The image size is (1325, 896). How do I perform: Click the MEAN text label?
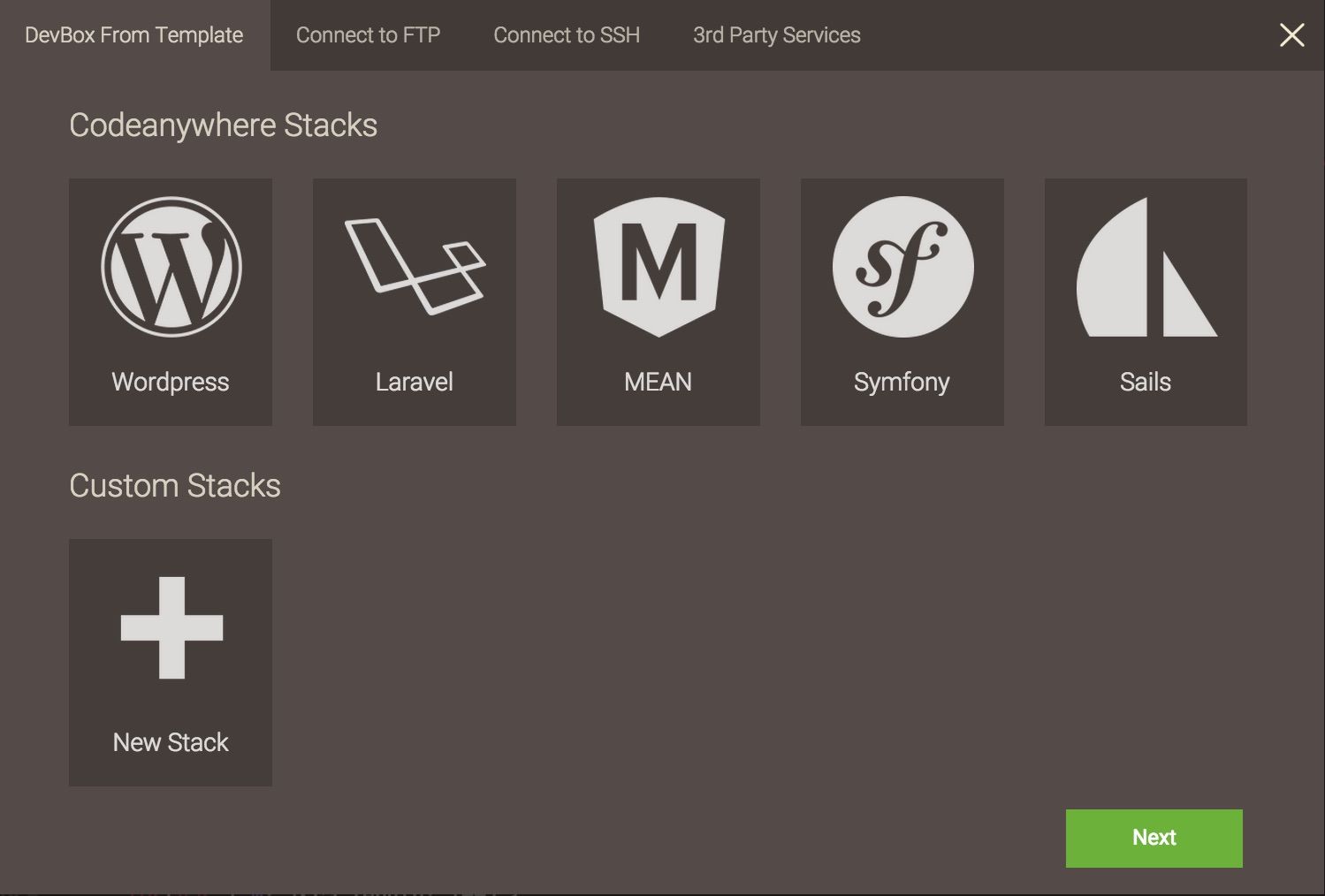659,382
